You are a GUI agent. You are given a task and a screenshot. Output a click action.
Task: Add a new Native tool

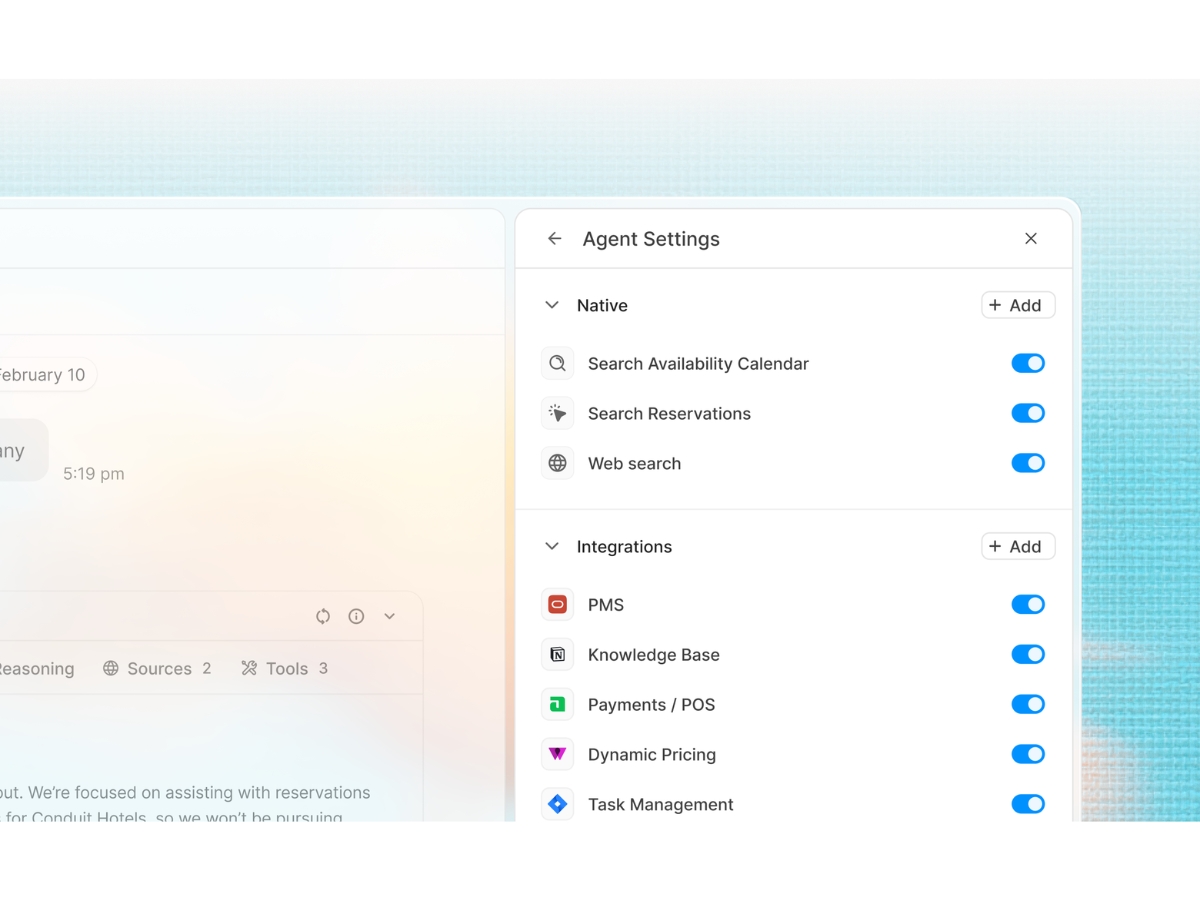(1018, 305)
